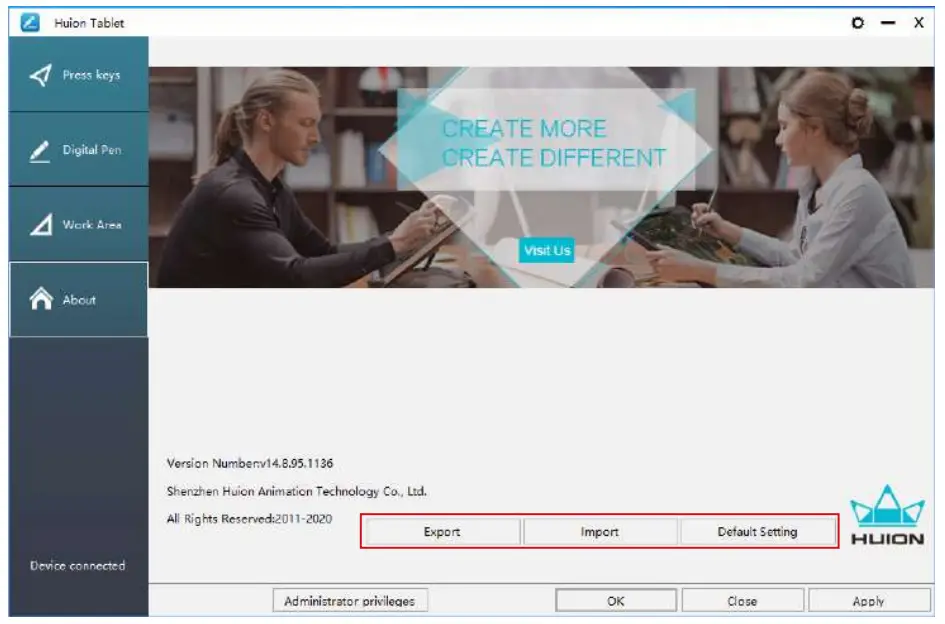Open the Press keys tab
945x624 pixels.
(x=78, y=75)
